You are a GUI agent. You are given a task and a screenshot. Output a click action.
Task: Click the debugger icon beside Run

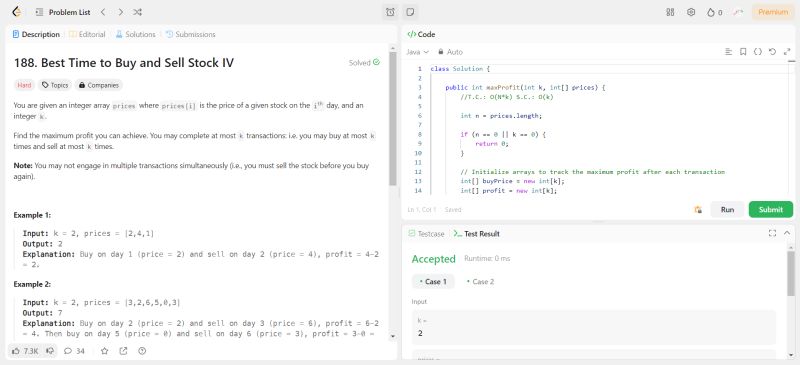[698, 209]
